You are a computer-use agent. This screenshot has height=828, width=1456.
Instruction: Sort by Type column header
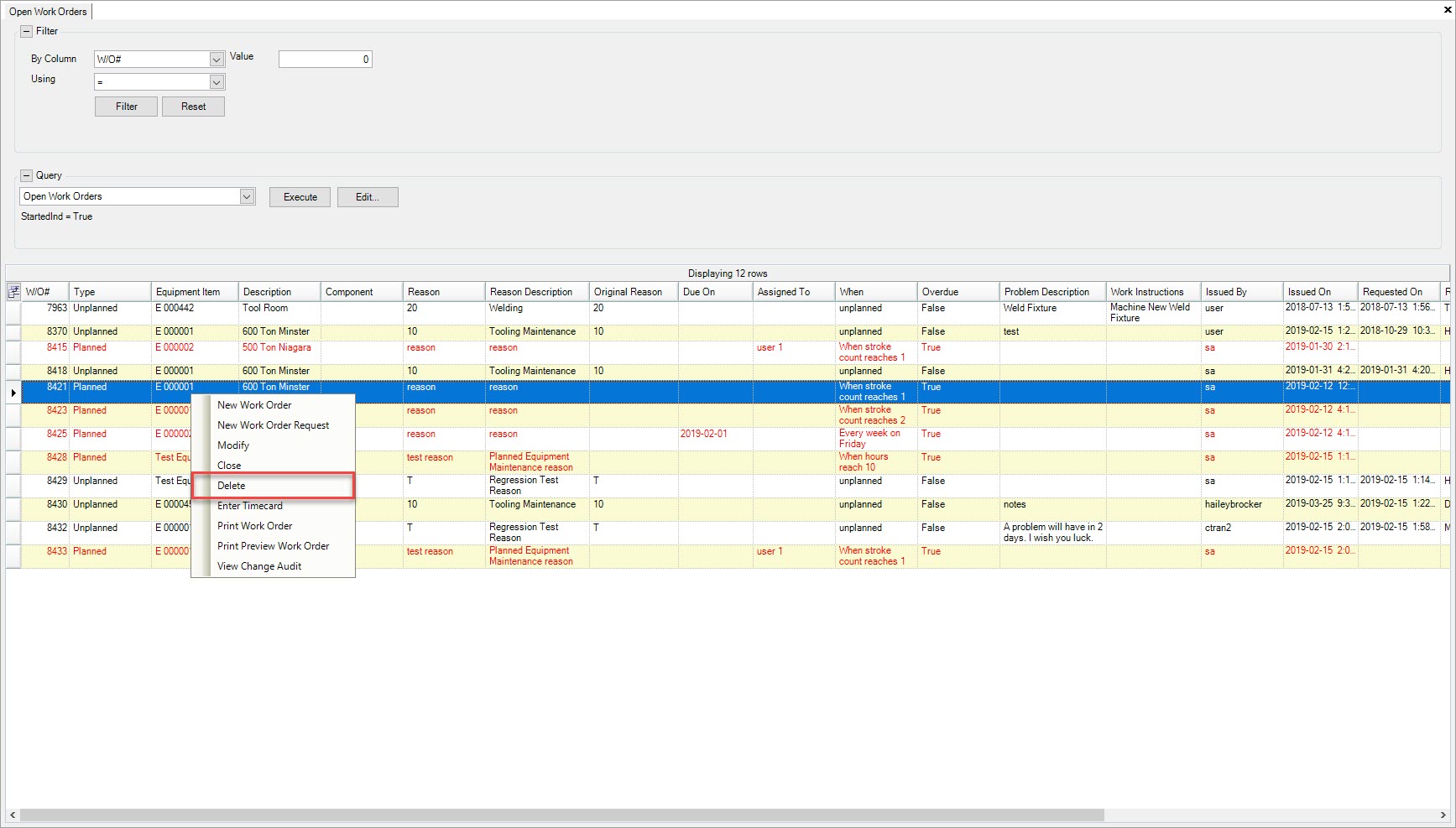(110, 292)
